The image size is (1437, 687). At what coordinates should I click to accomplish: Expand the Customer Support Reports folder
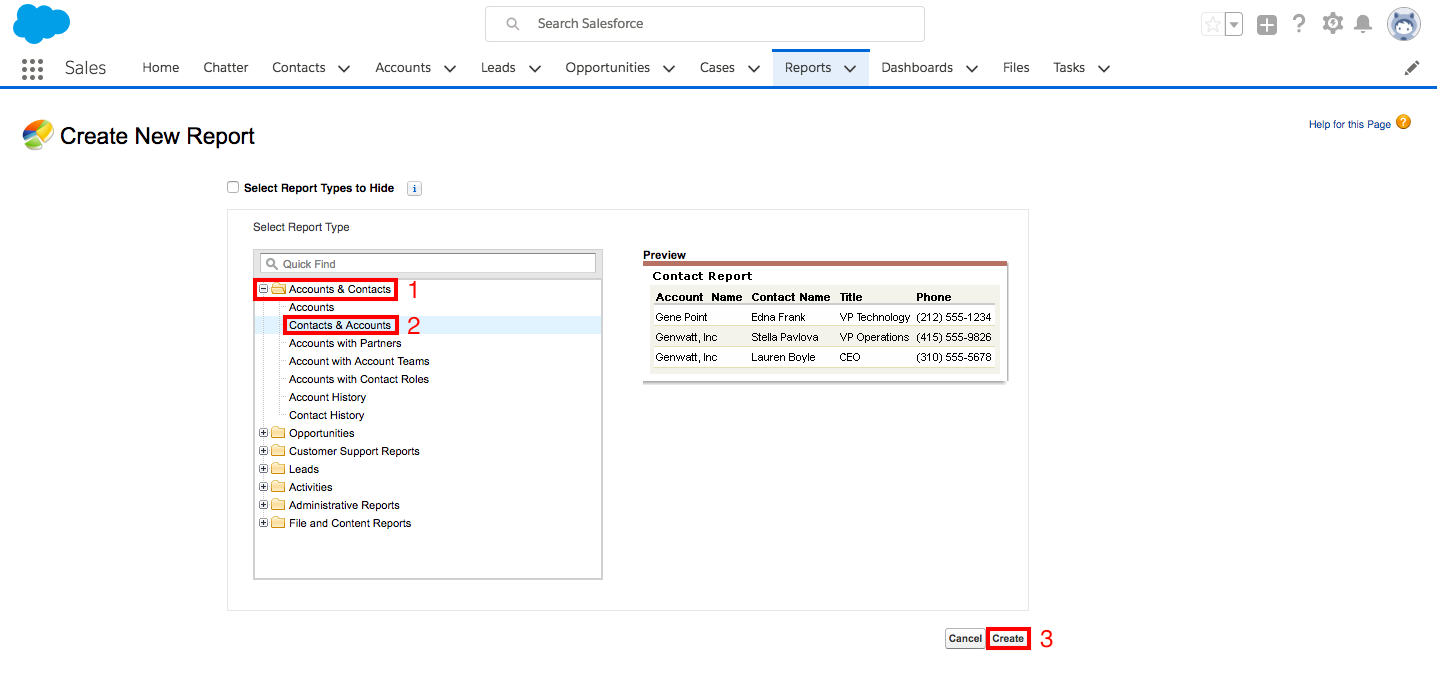point(264,451)
